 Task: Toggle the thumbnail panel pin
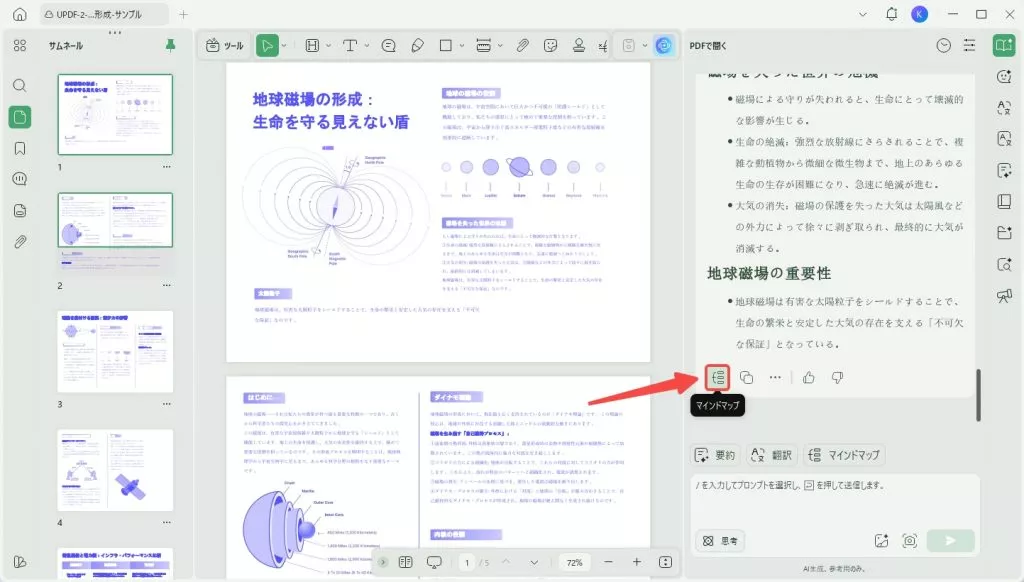(170, 45)
